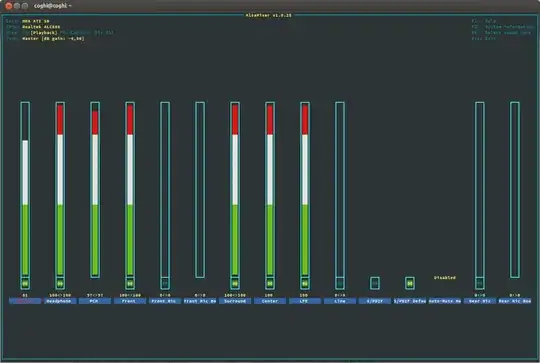Select the Rear Mic Boost channel label

[x=515, y=301]
